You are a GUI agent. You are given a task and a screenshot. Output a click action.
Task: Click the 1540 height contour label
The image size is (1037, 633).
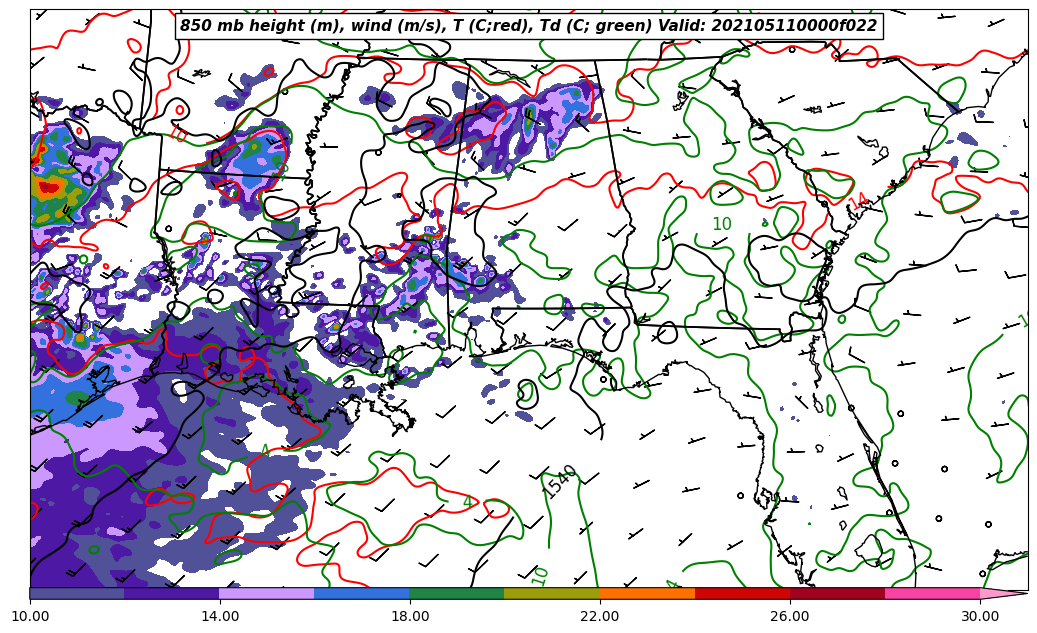pyautogui.click(x=560, y=481)
